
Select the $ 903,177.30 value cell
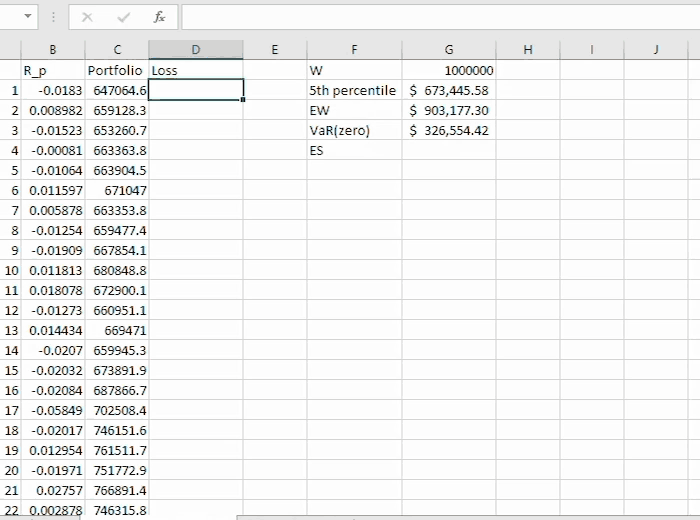449,110
